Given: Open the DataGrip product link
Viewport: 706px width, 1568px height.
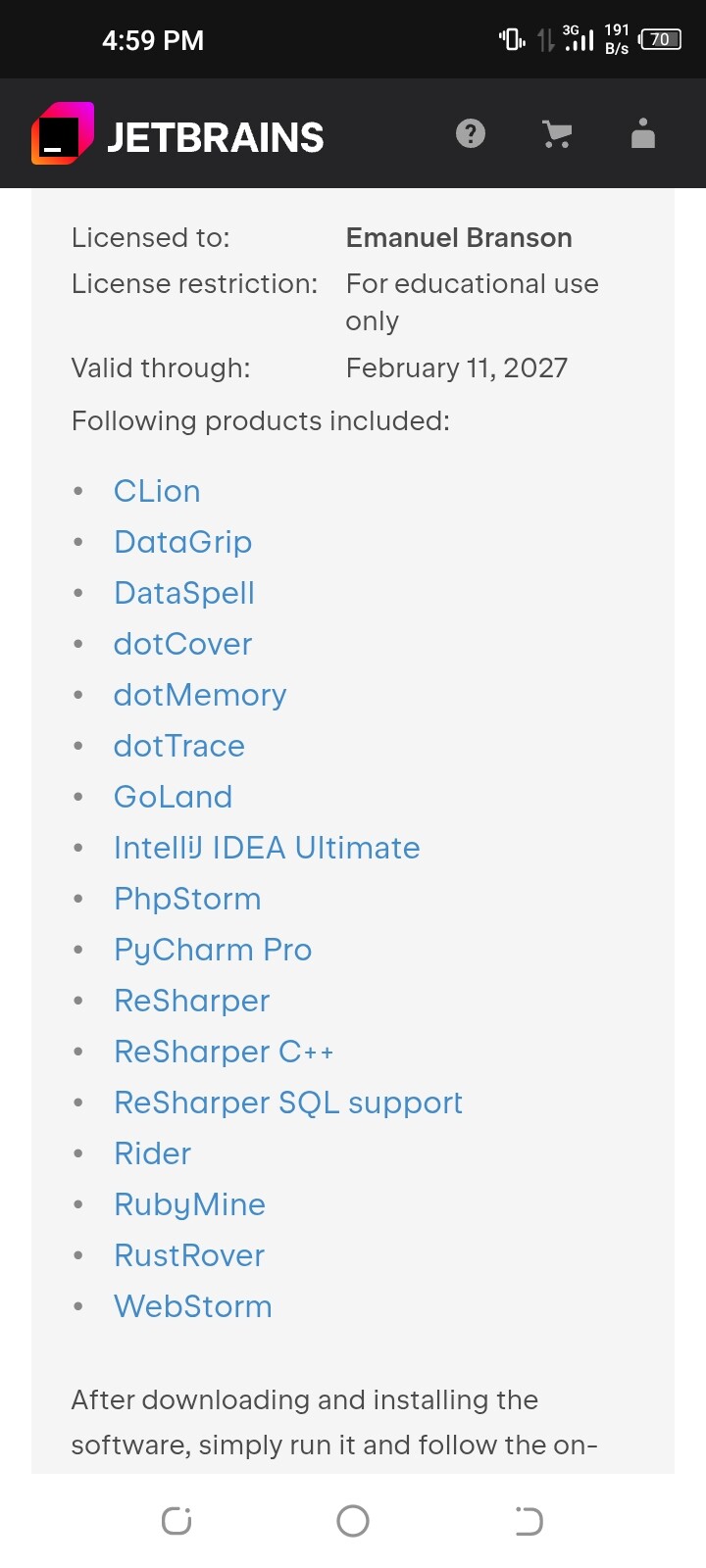Looking at the screenshot, I should [x=182, y=542].
